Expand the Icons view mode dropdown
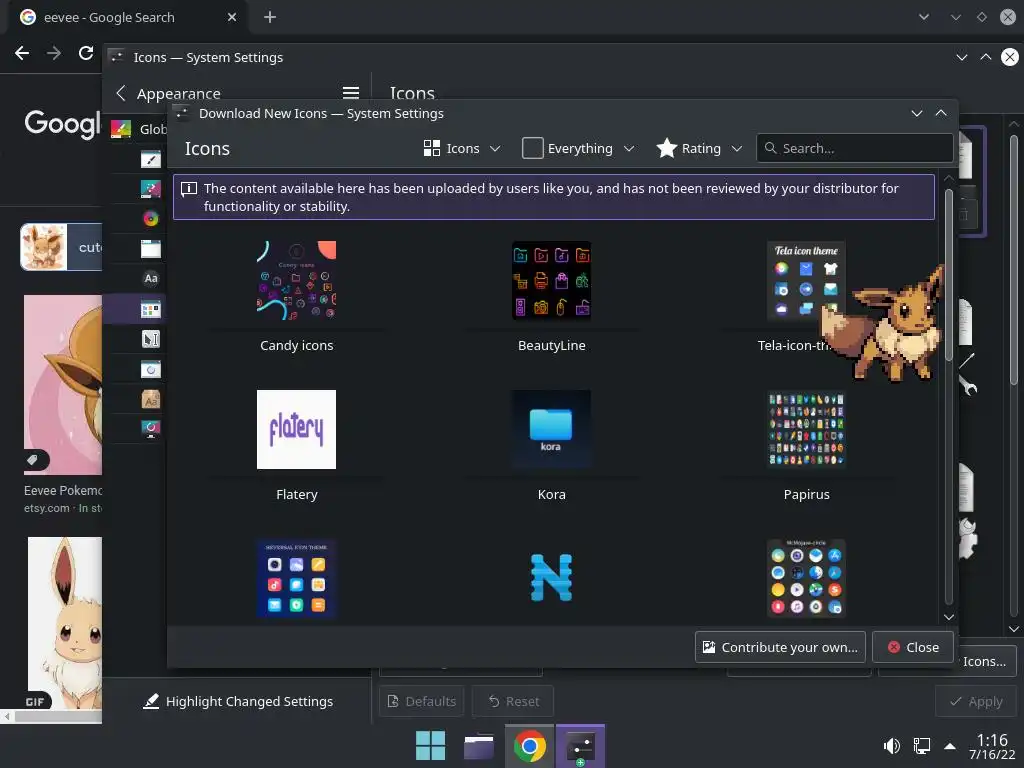Image resolution: width=1024 pixels, height=768 pixels. coord(462,148)
